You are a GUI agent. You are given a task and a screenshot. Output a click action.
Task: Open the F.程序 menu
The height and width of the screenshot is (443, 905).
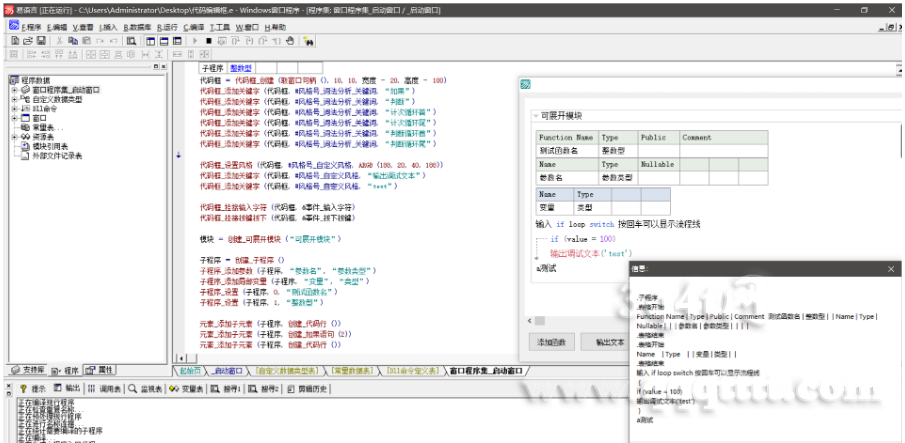coord(31,27)
